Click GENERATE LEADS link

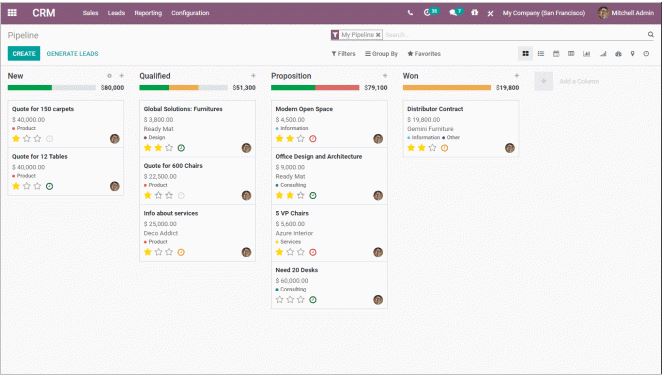coord(72,54)
